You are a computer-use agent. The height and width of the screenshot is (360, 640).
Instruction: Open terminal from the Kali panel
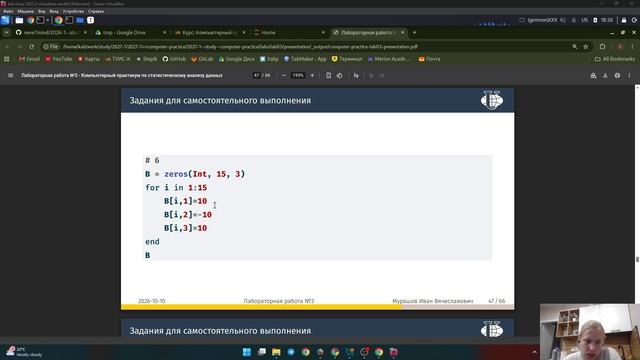point(40,20)
